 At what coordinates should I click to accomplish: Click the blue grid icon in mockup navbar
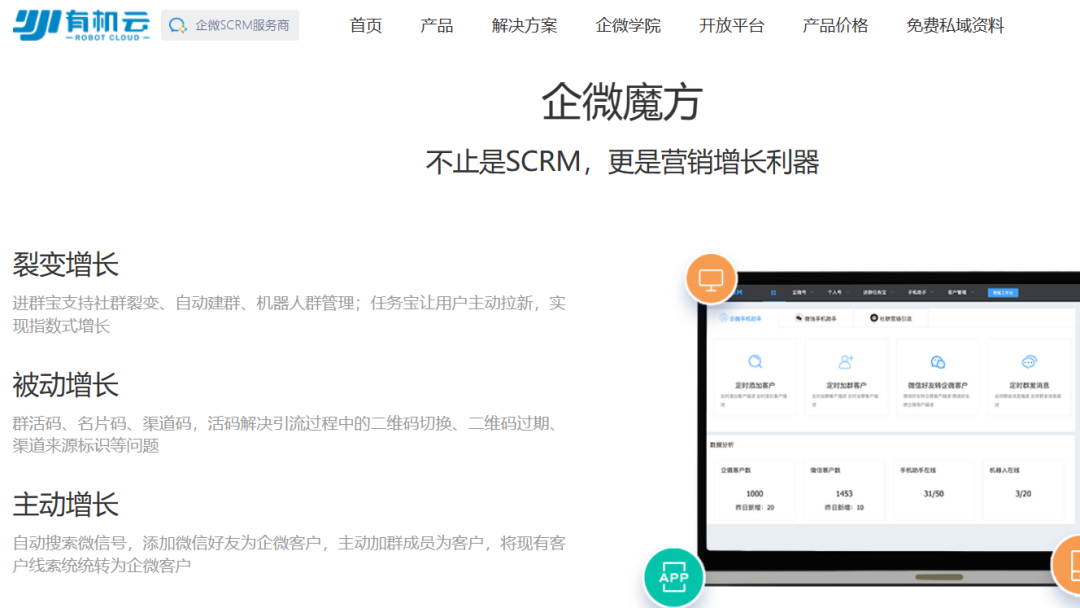coord(773,293)
